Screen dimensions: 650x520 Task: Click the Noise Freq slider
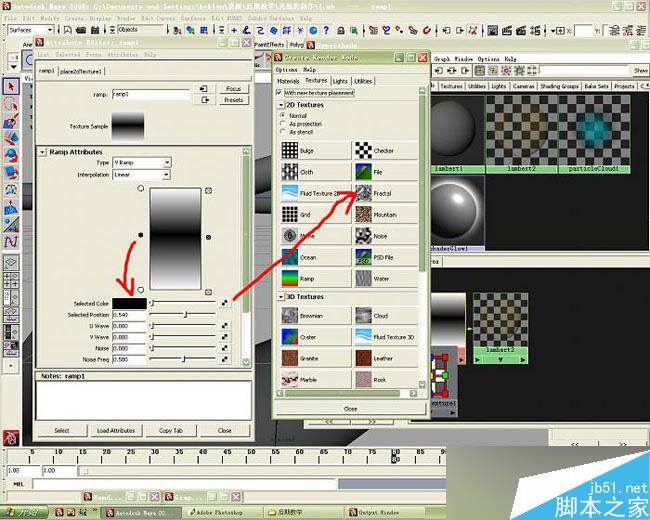pos(183,359)
